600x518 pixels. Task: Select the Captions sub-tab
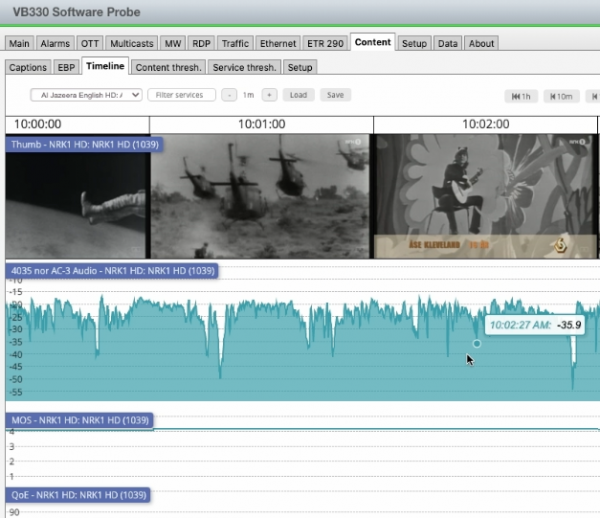(28, 67)
